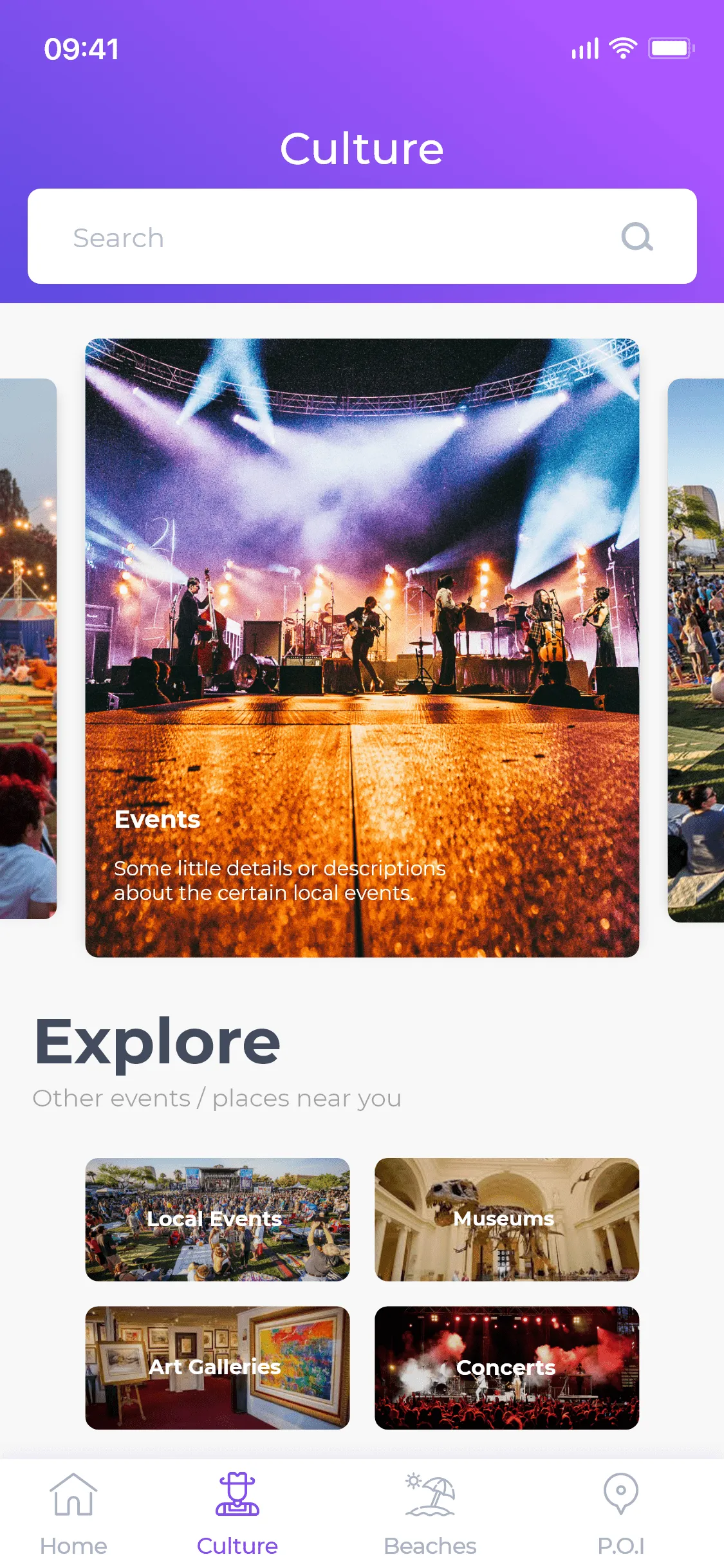
Task: Open the Home house icon
Action: click(x=73, y=1494)
